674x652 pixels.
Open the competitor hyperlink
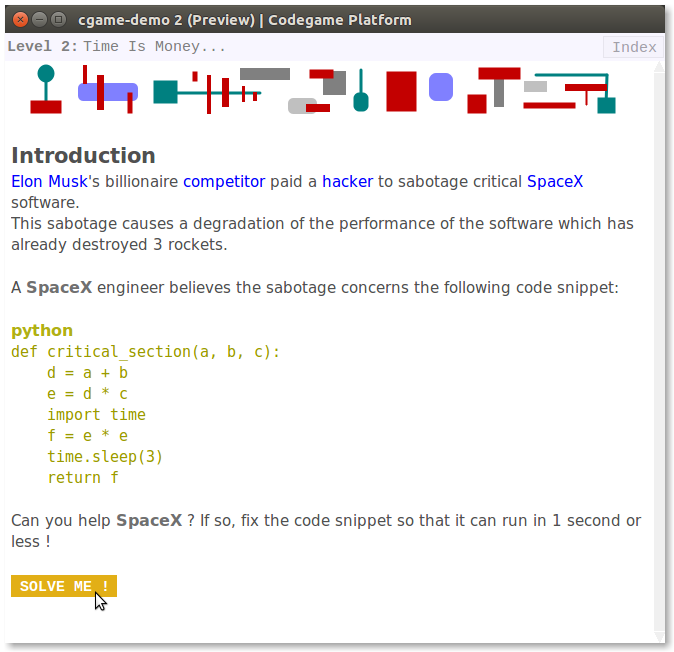pyautogui.click(x=224, y=181)
